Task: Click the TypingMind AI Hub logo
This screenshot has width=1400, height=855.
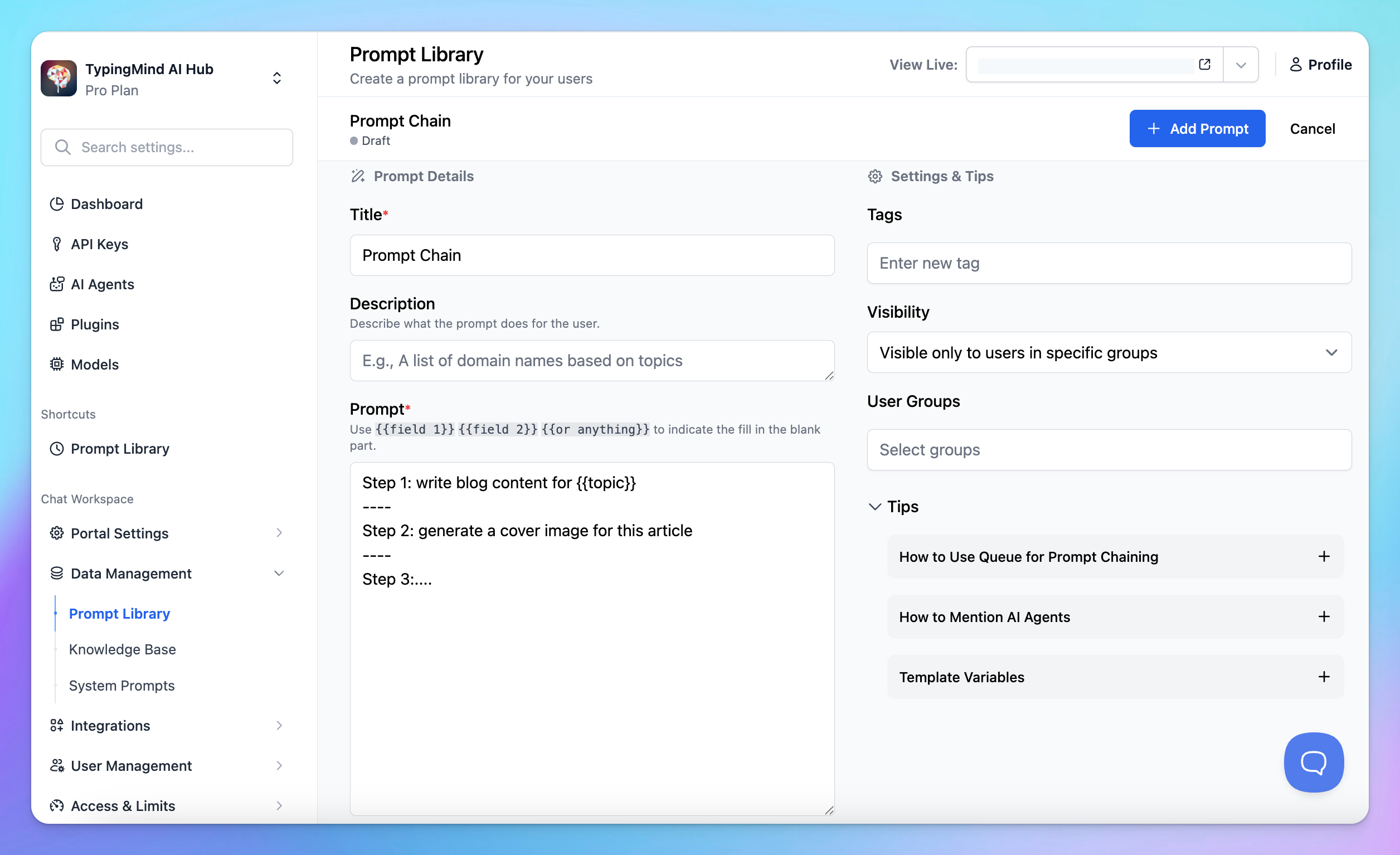Action: pos(59,79)
